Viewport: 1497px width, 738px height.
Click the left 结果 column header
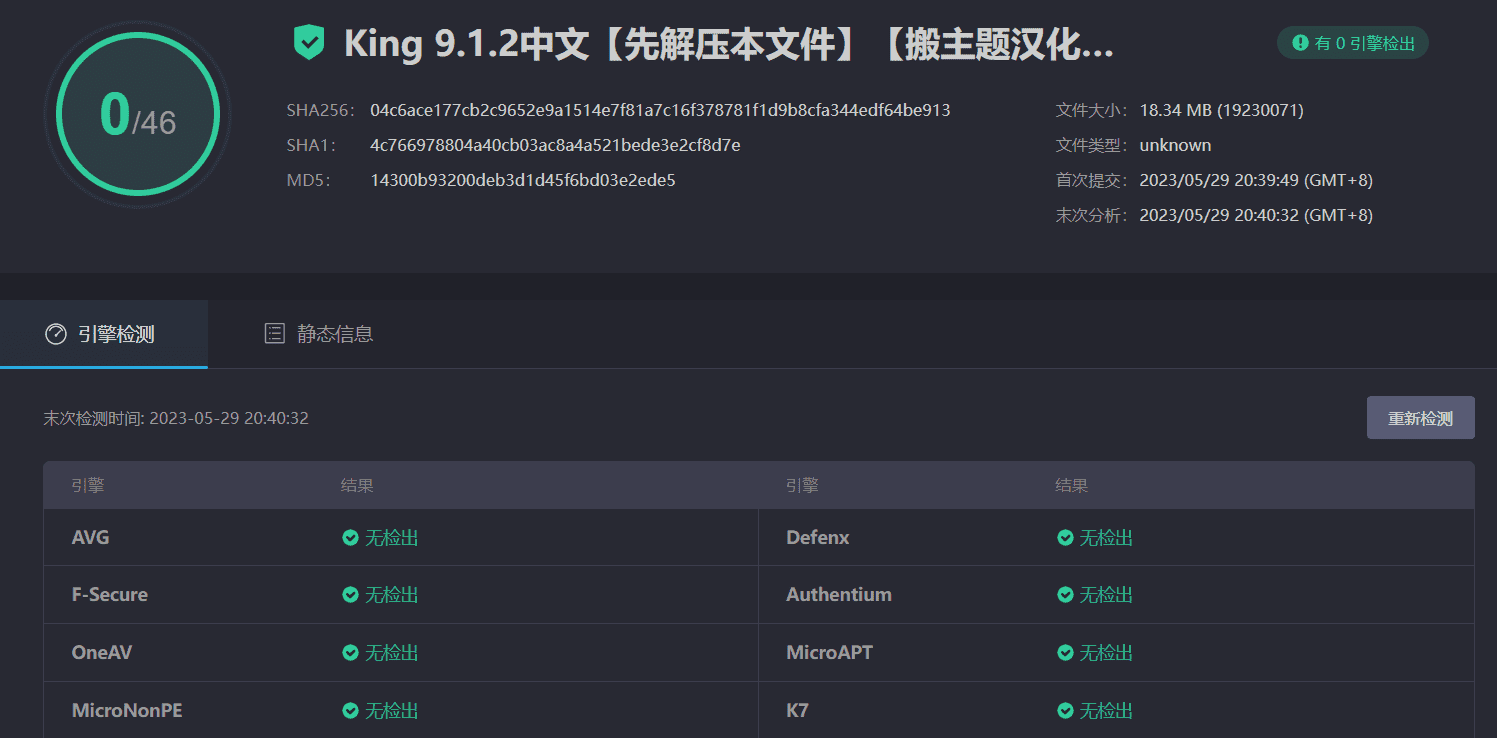pyautogui.click(x=357, y=486)
